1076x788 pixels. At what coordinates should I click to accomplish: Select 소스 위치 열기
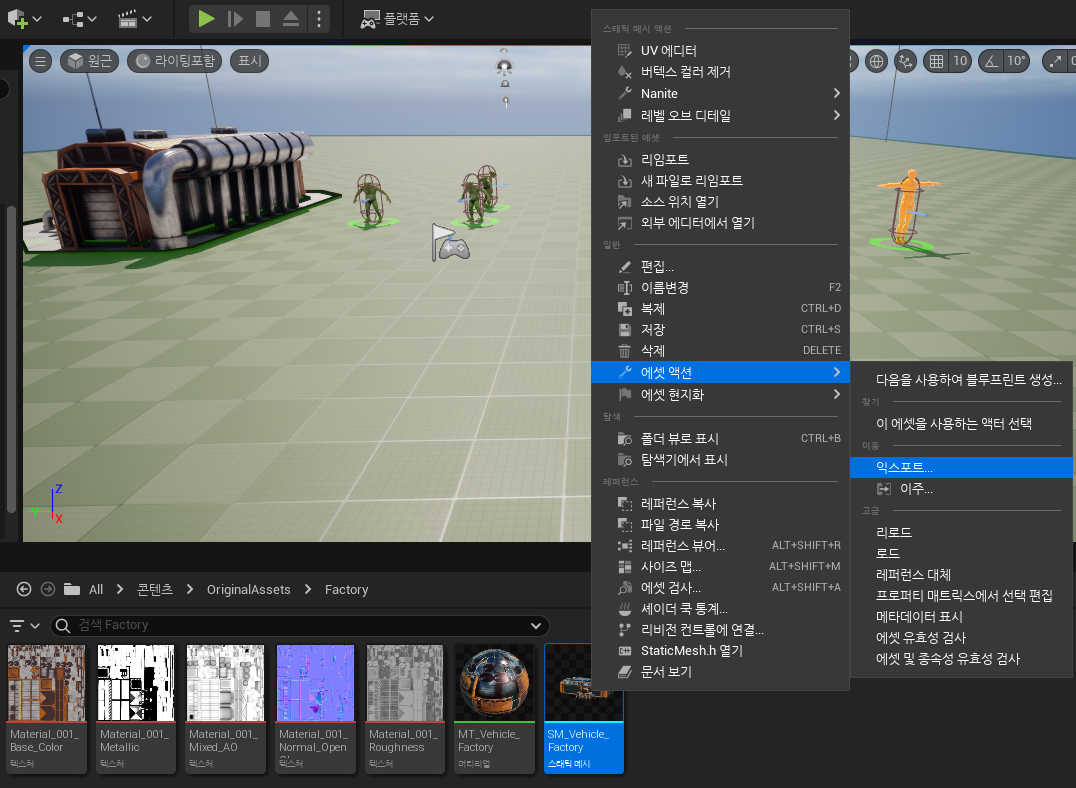[x=721, y=202]
